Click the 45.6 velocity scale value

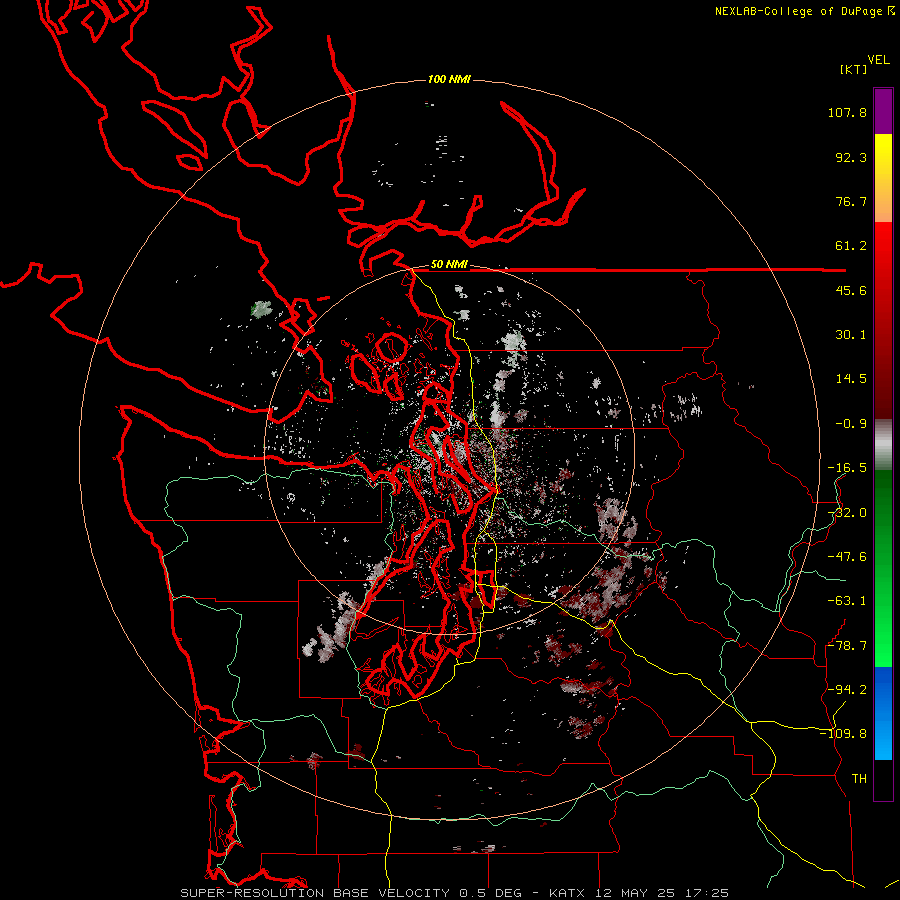(x=851, y=290)
